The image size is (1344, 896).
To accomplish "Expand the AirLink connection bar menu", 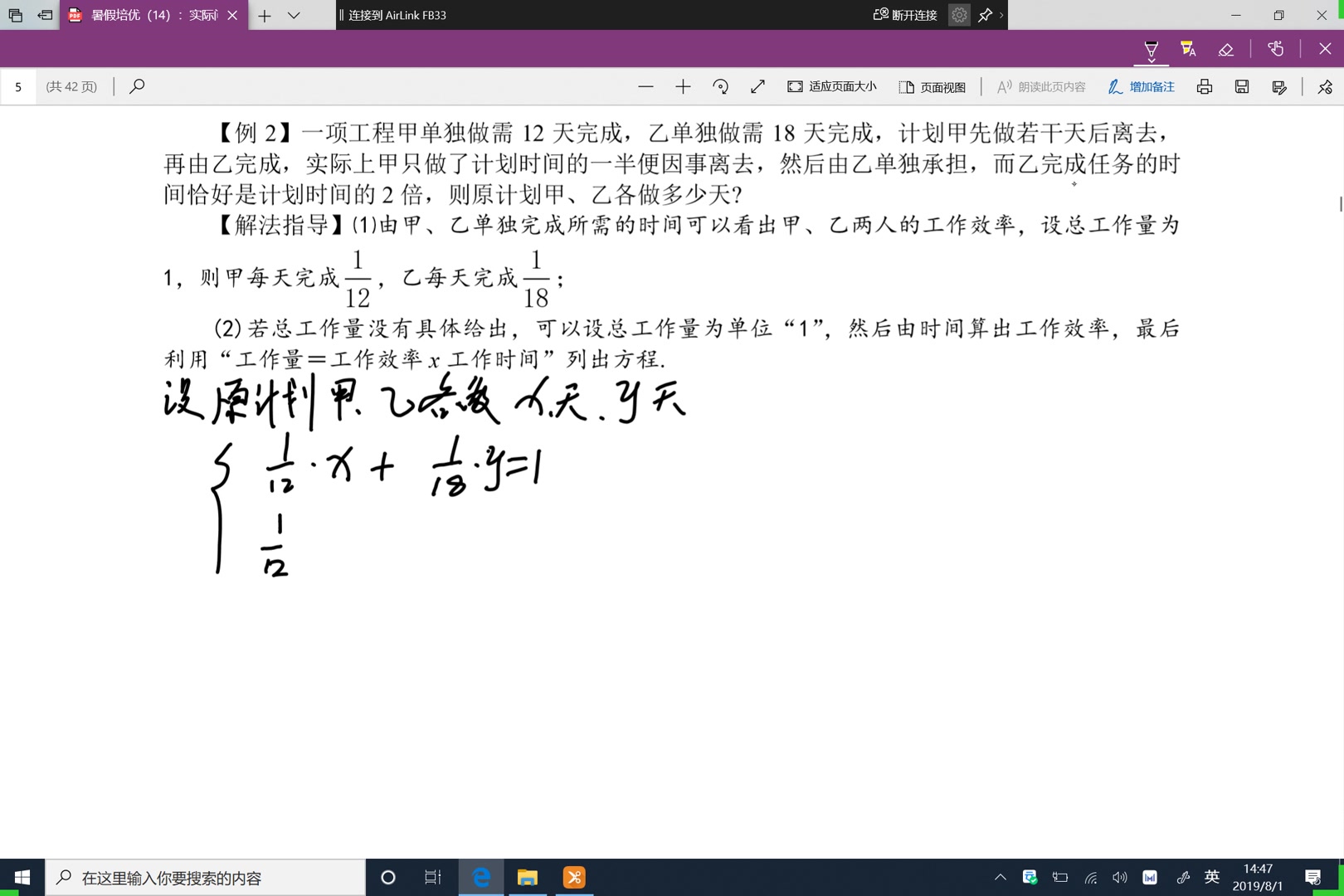I will pyautogui.click(x=1000, y=15).
